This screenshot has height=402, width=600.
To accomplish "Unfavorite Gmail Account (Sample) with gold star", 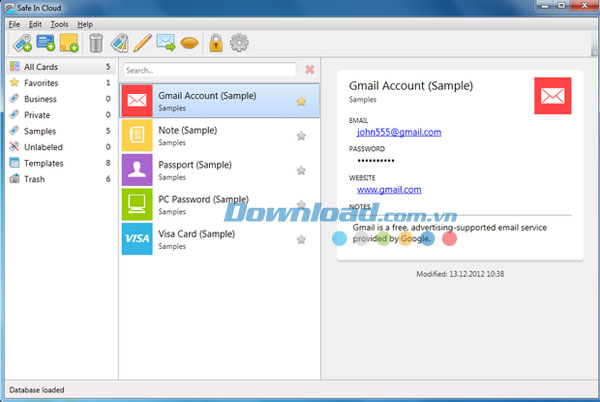I will [x=301, y=101].
